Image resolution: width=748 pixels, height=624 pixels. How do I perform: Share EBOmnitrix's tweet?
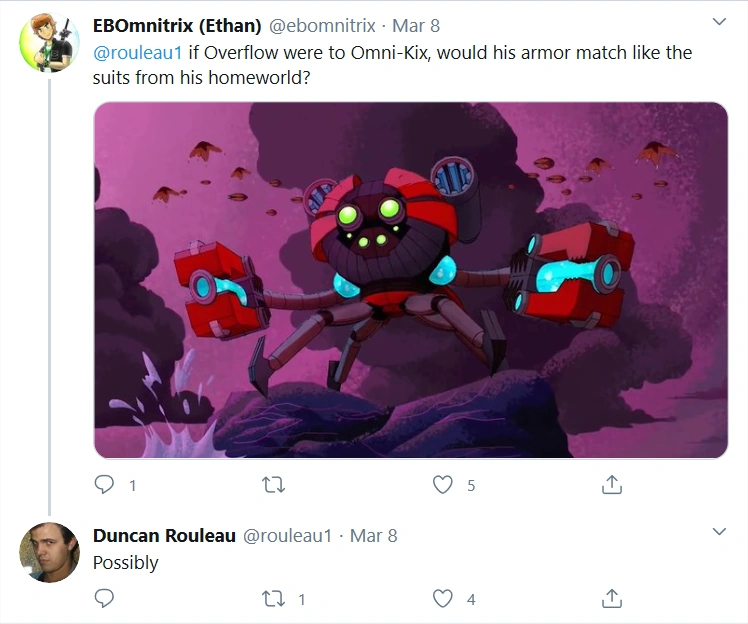click(x=612, y=485)
